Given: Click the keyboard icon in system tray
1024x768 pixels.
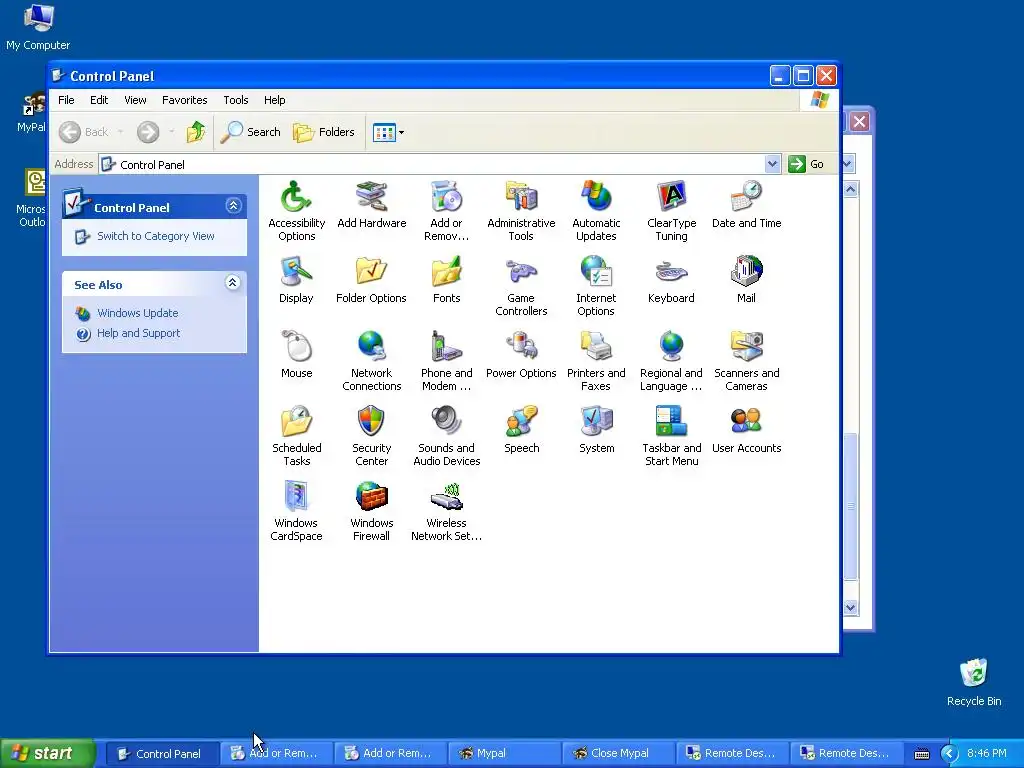Looking at the screenshot, I should pyautogui.click(x=921, y=754).
